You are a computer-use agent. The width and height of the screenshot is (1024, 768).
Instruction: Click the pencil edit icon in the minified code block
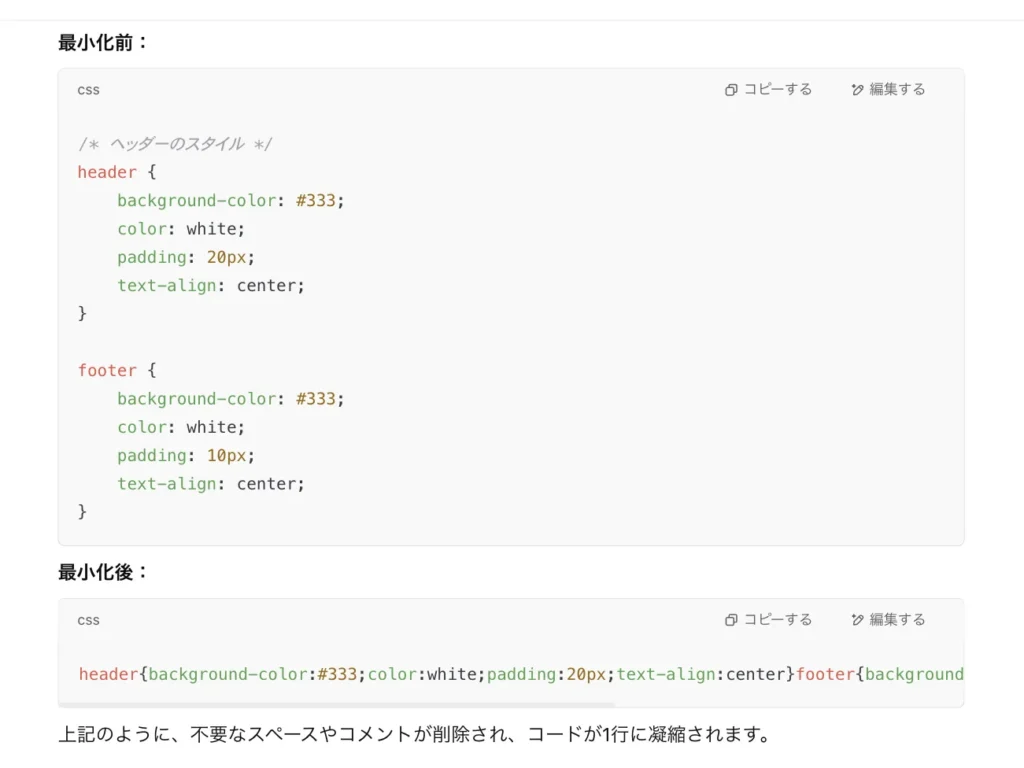(857, 620)
